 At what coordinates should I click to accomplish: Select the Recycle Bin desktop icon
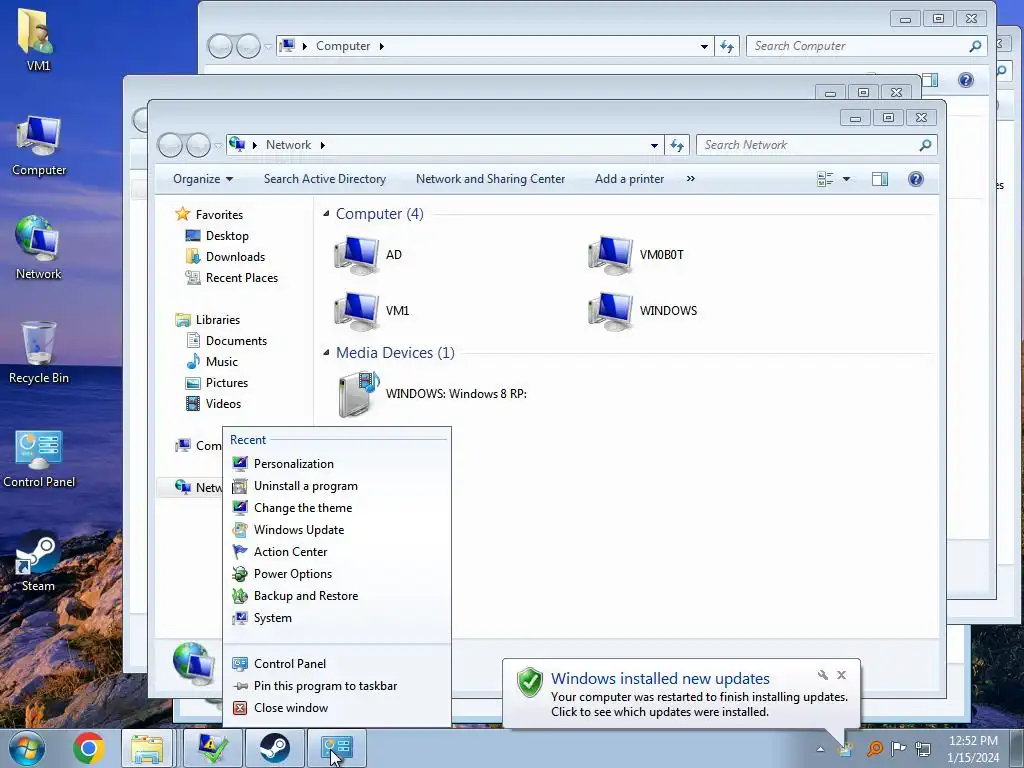39,353
